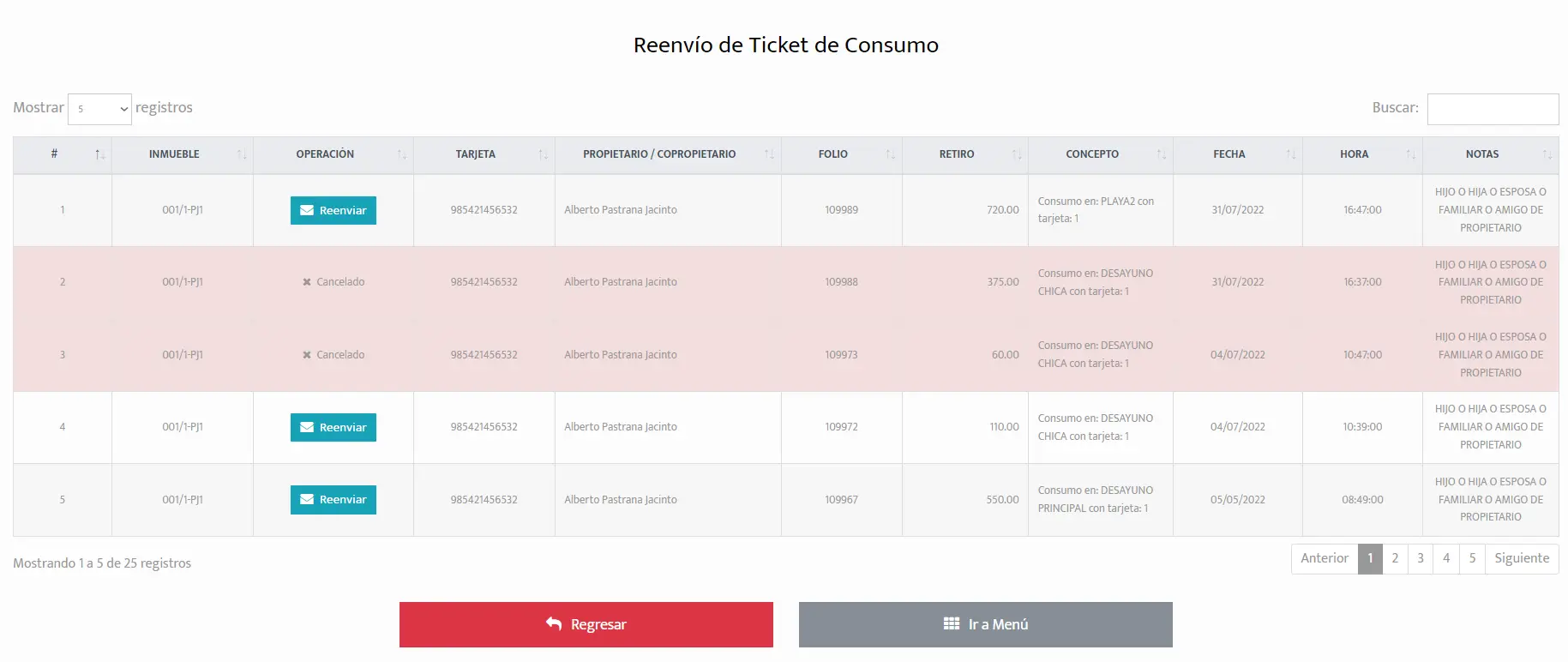Sort table by INMUEBLE column
Viewport: 1568px width, 662px height.
(x=183, y=154)
